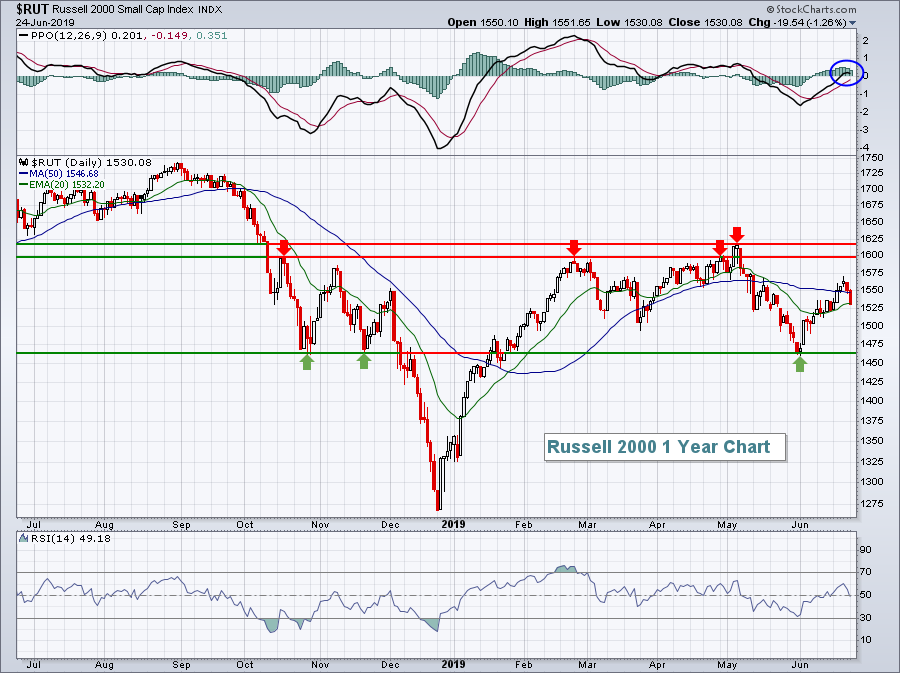Click the 1350 price axis label
The height and width of the screenshot is (673, 900).
pos(871,441)
